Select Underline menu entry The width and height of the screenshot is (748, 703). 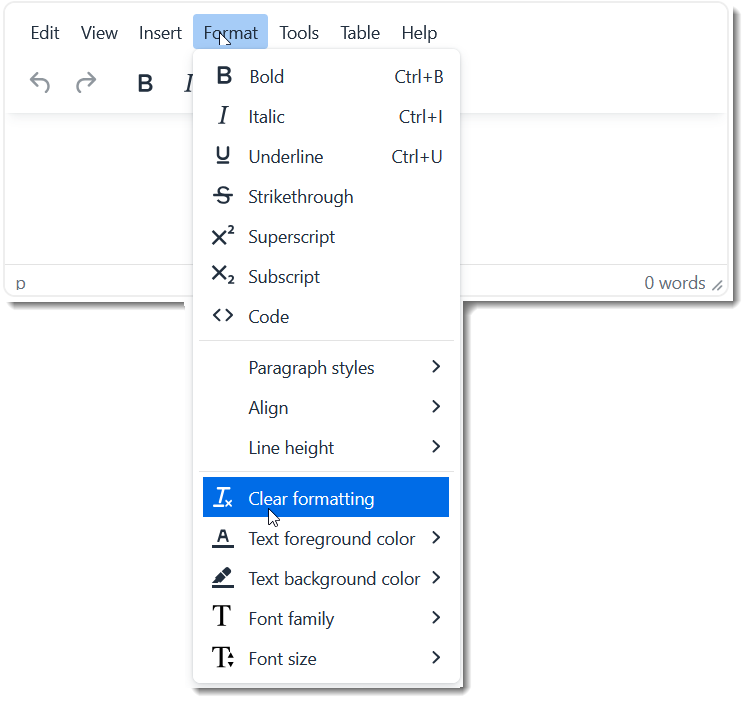pyautogui.click(x=326, y=156)
